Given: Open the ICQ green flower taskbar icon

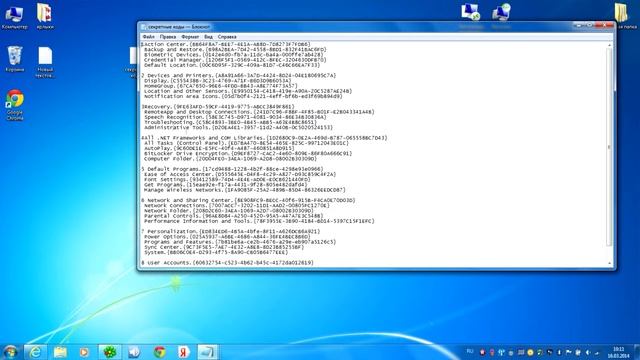Looking at the screenshot, I should [109, 352].
